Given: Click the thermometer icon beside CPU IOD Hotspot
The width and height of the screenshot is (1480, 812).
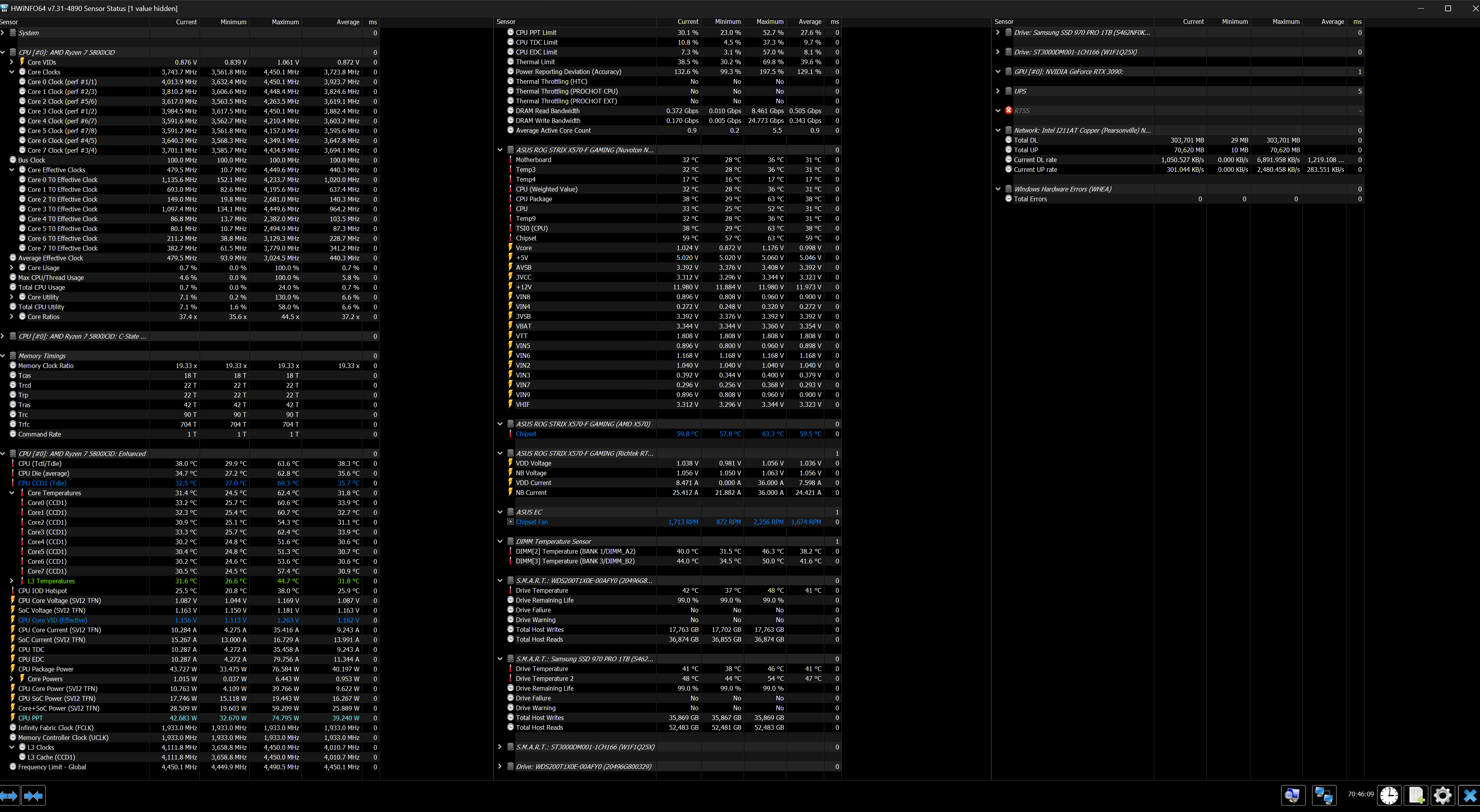Looking at the screenshot, I should (13, 591).
